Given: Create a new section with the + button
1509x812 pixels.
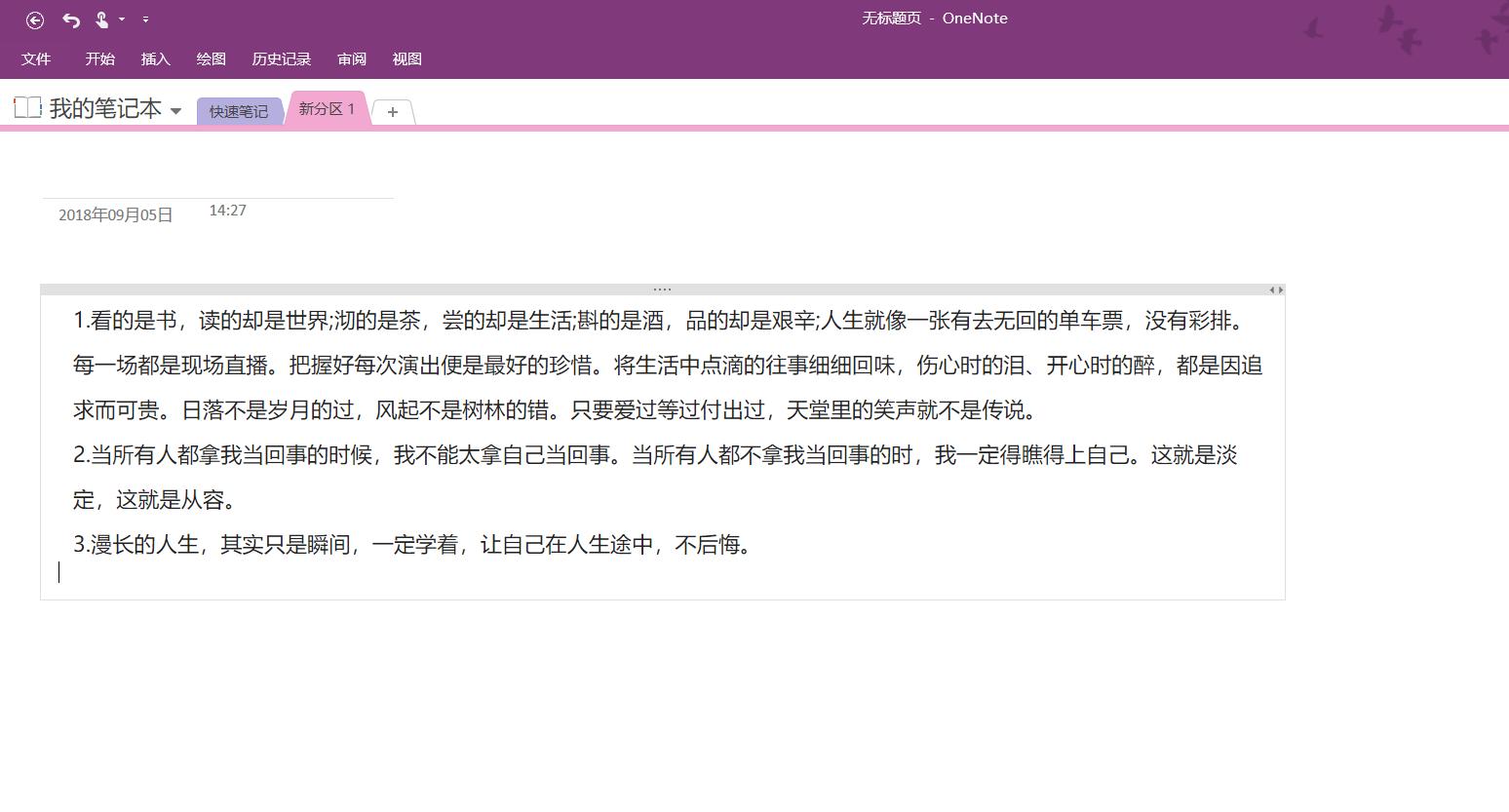Looking at the screenshot, I should (393, 112).
